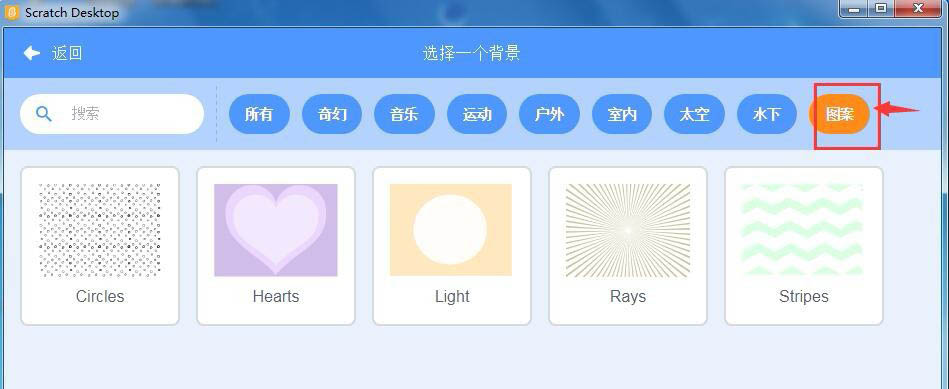The width and height of the screenshot is (949, 389).
Task: Choose the Stripes backdrop
Action: point(803,230)
